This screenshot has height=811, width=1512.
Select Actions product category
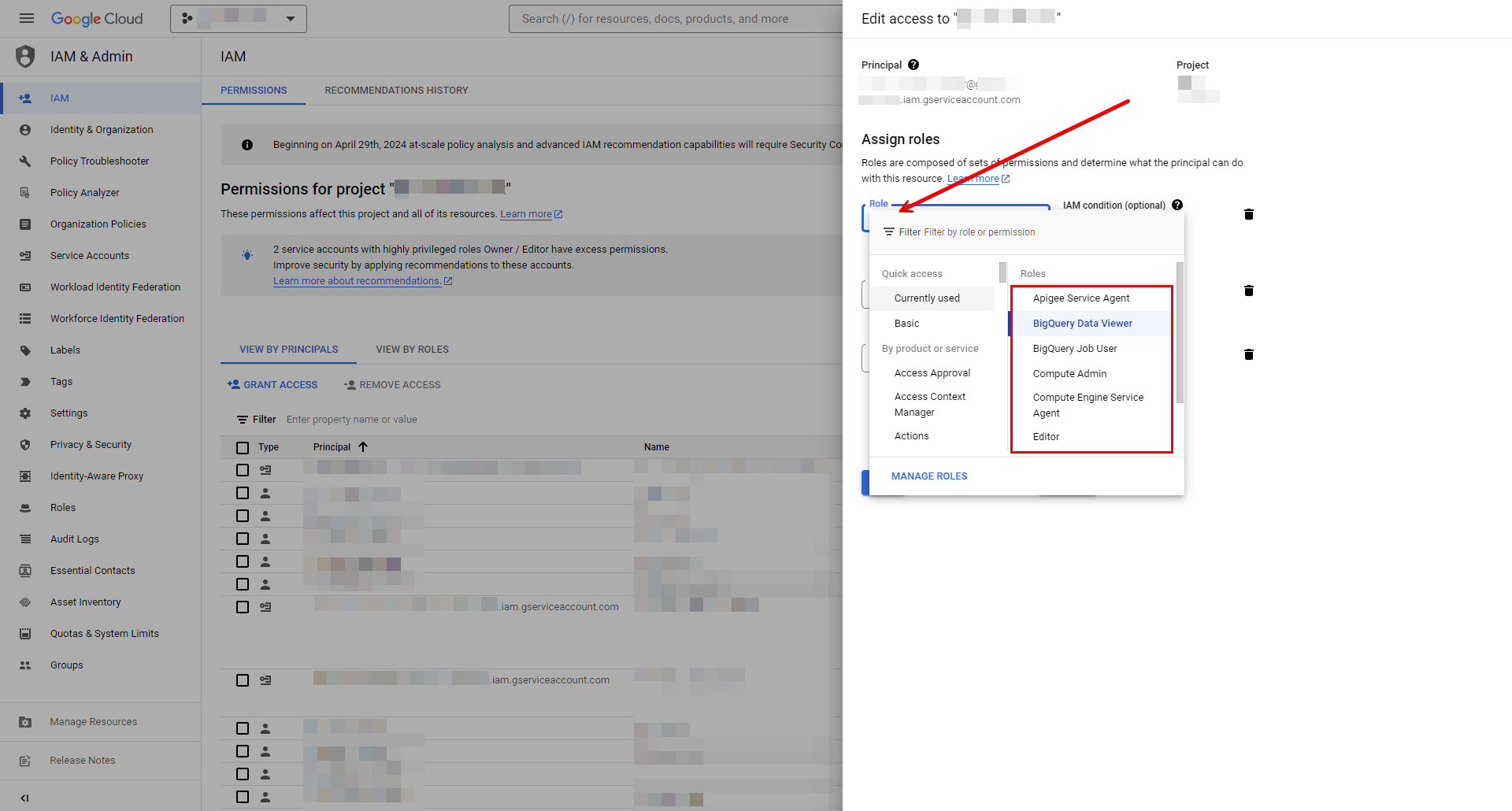(x=933, y=436)
